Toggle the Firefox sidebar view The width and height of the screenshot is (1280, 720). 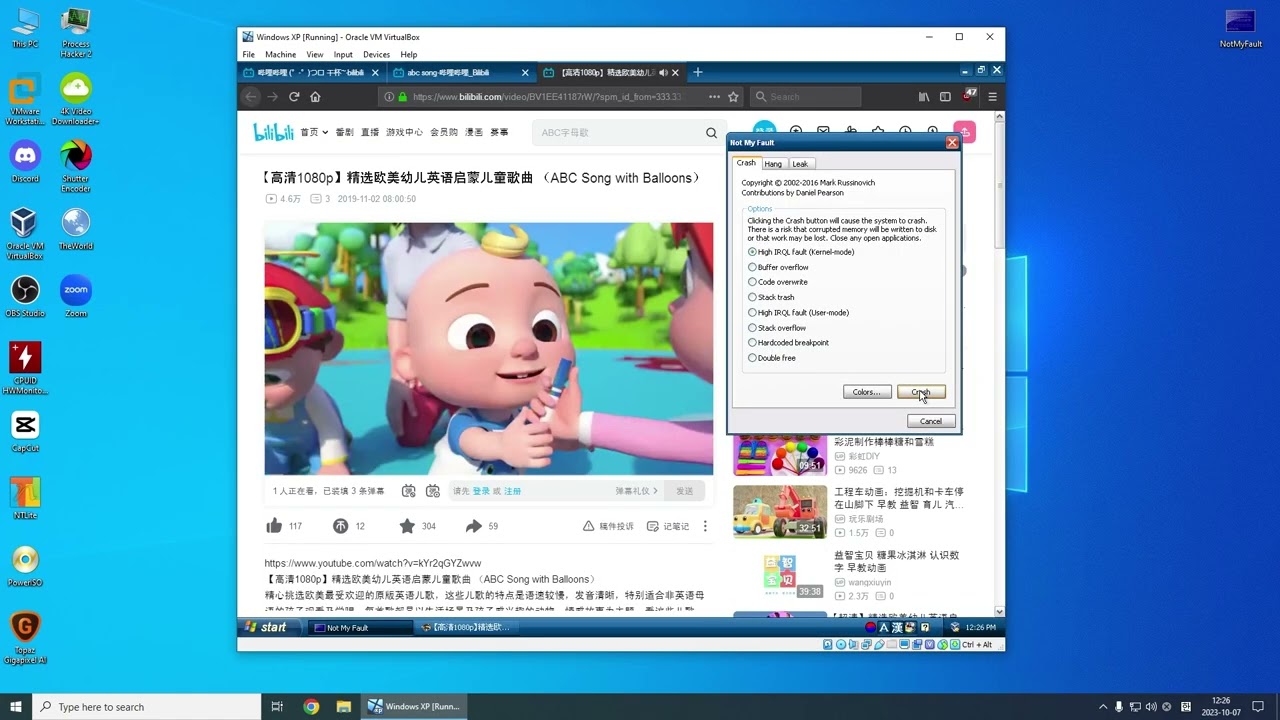[x=945, y=97]
